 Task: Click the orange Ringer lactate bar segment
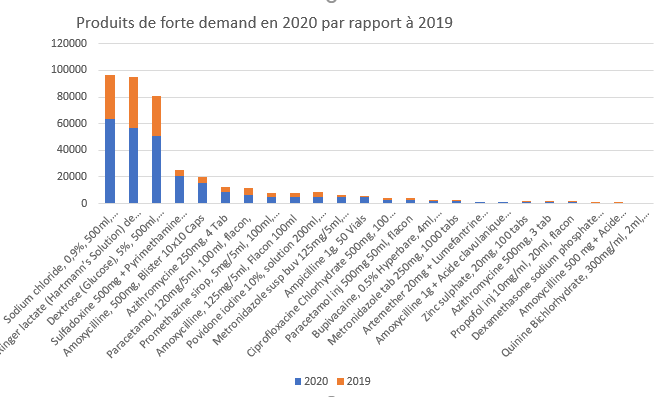point(133,103)
